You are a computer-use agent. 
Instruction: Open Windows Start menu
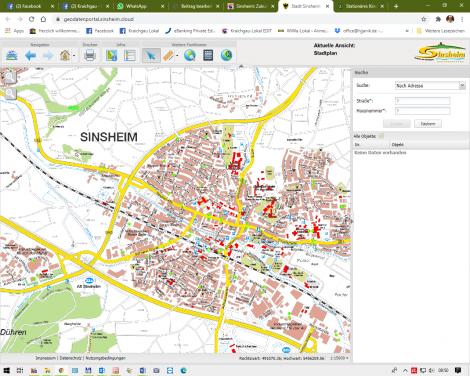pos(6,370)
